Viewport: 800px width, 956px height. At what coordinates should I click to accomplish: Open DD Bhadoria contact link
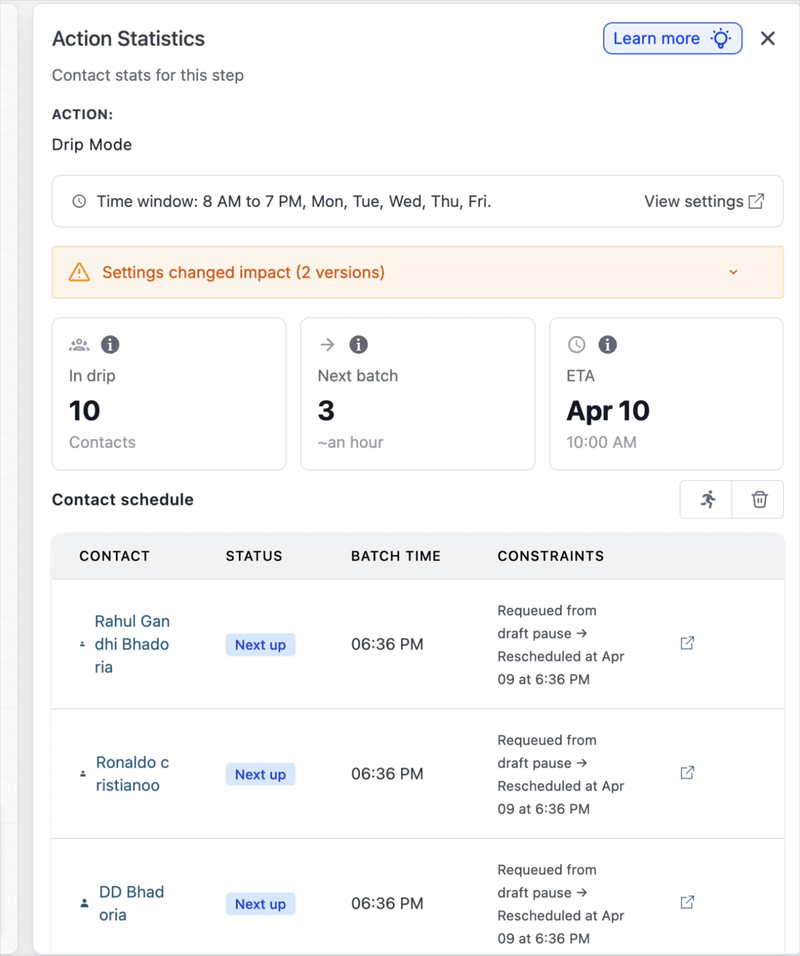pos(131,903)
